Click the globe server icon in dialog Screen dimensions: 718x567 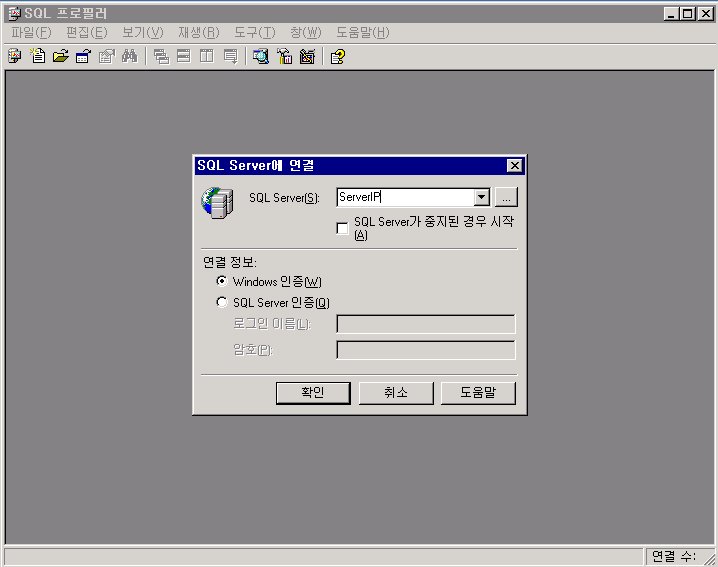(x=218, y=202)
